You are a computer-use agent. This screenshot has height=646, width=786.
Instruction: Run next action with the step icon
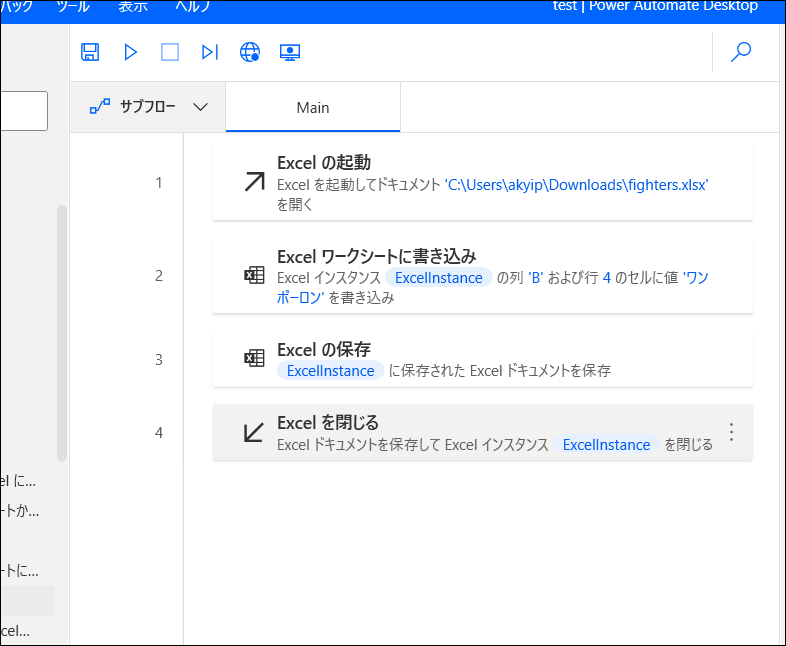click(x=210, y=52)
